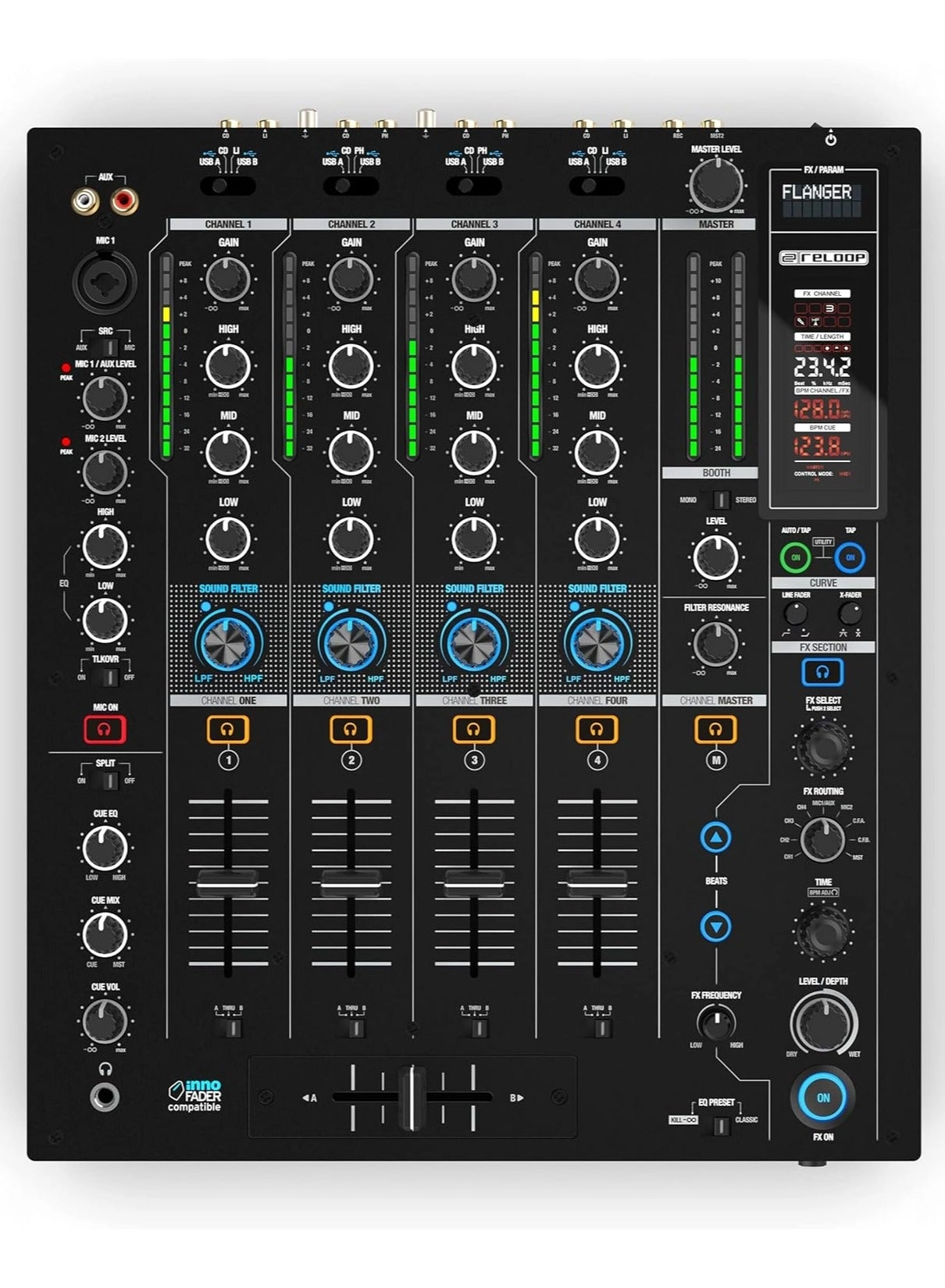Toggle Channel 1 input source switch
This screenshot has height=1288, width=945.
pos(228,186)
